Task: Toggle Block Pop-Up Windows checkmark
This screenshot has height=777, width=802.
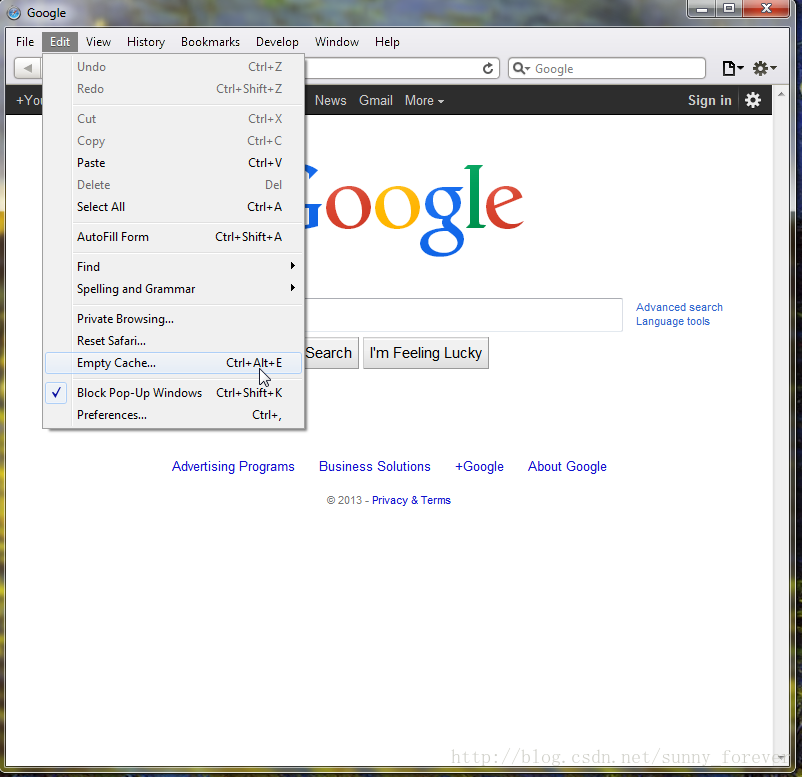Action: 56,393
